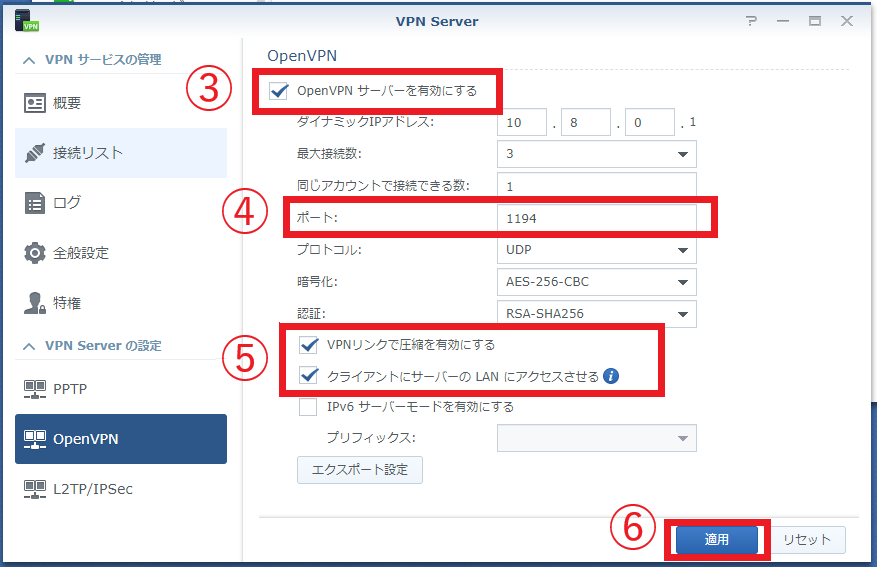Viewport: 877px width, 567px height.
Task: Click the L2TP/IPSec network icon
Action: [x=35, y=489]
